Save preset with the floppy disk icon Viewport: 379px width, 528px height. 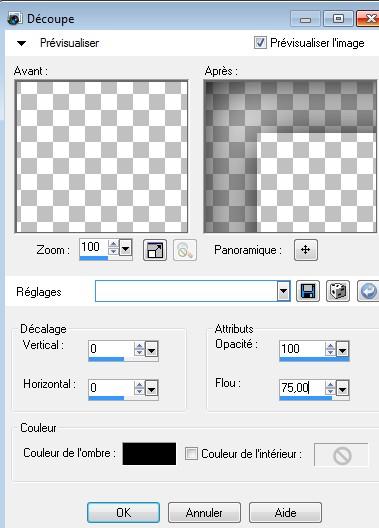coord(308,291)
